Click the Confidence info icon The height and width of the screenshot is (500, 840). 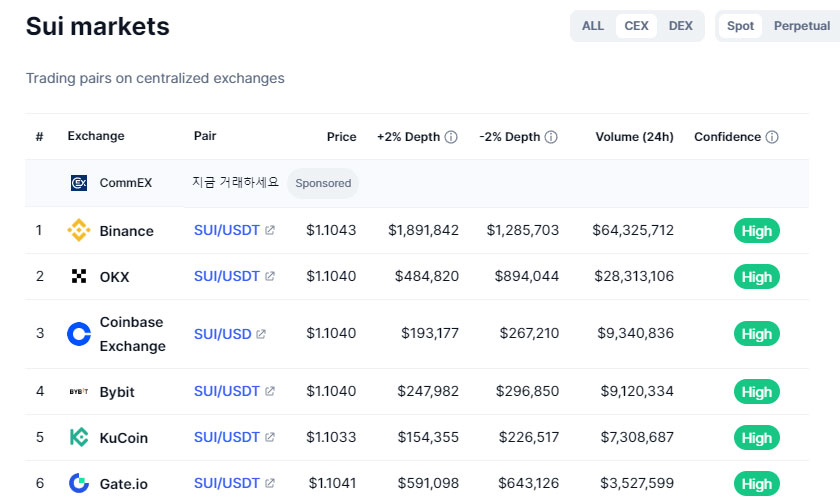(x=772, y=137)
